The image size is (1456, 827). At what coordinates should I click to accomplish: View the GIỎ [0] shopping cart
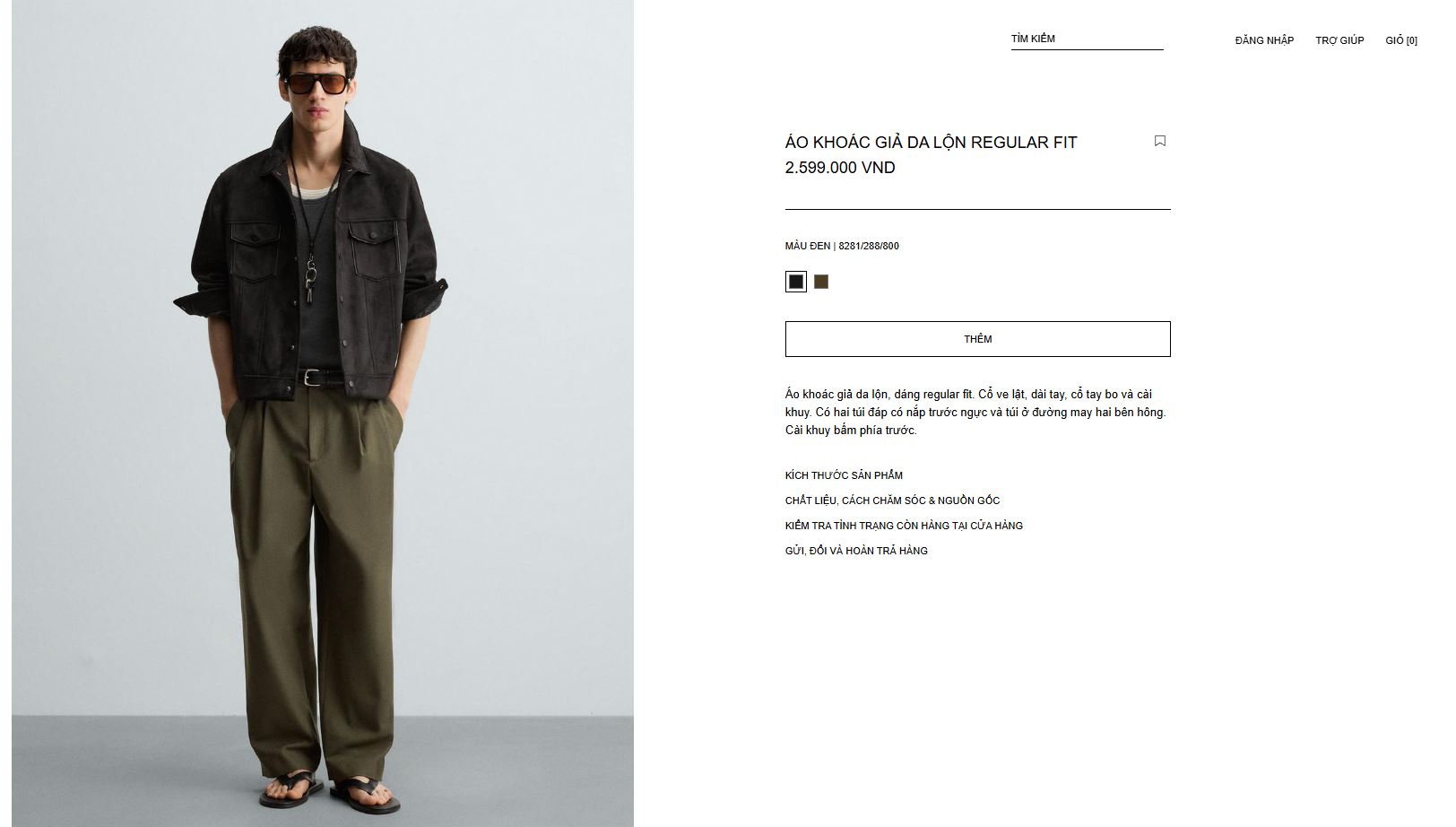pos(1401,40)
